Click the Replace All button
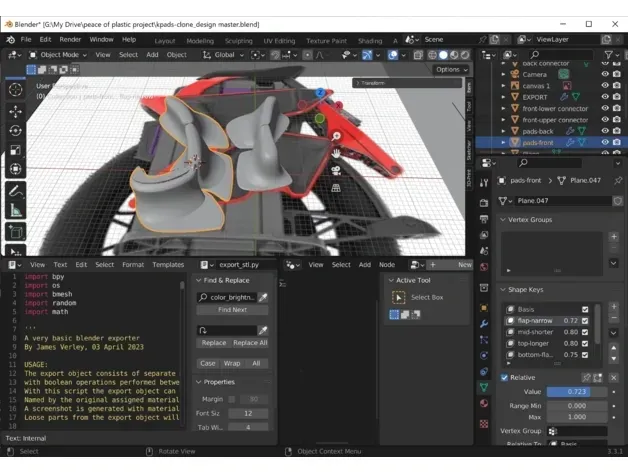The image size is (628, 472). (x=250, y=343)
